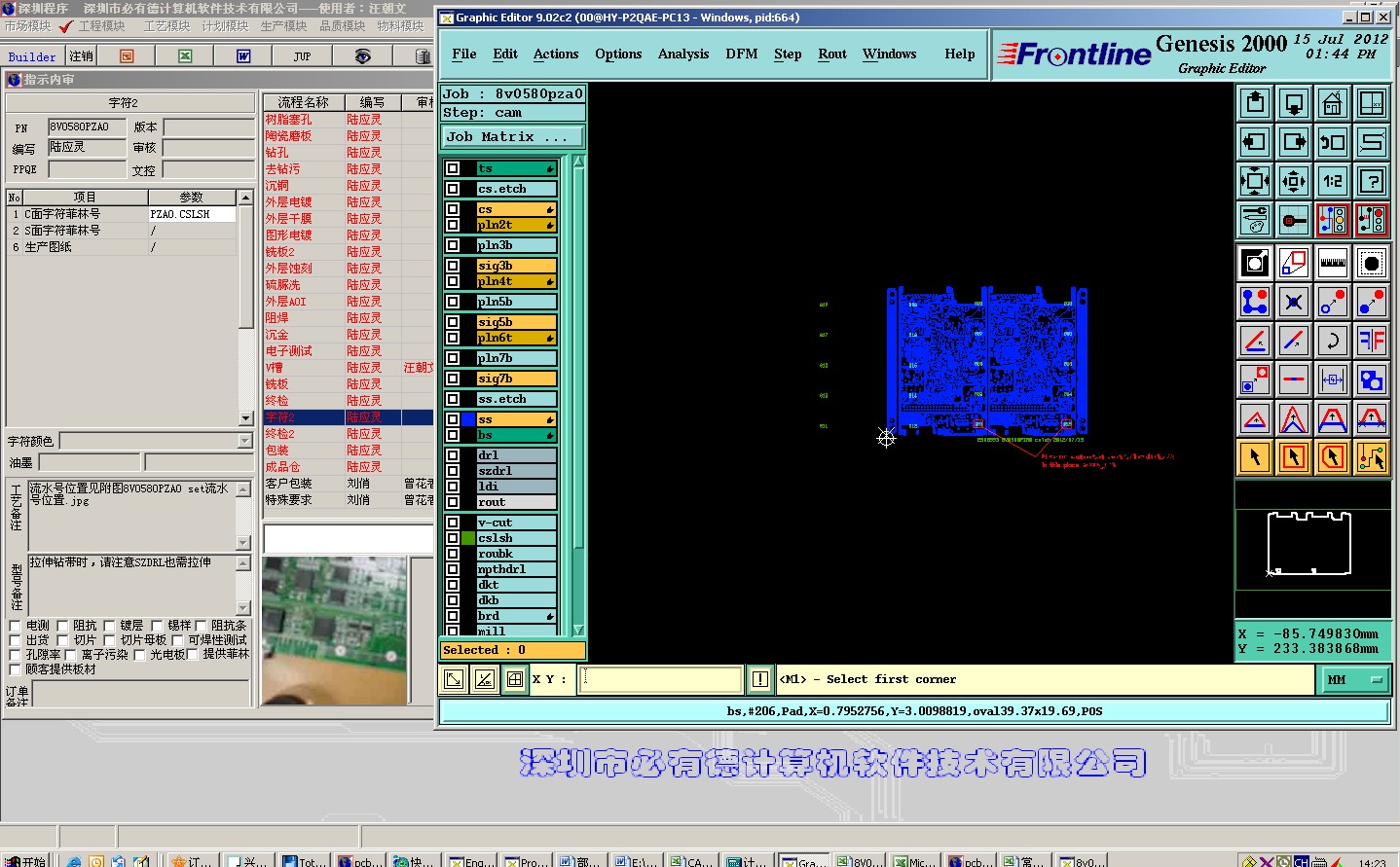
Task: Click 型号备注 text box scroll down arrow
Action: point(243,608)
